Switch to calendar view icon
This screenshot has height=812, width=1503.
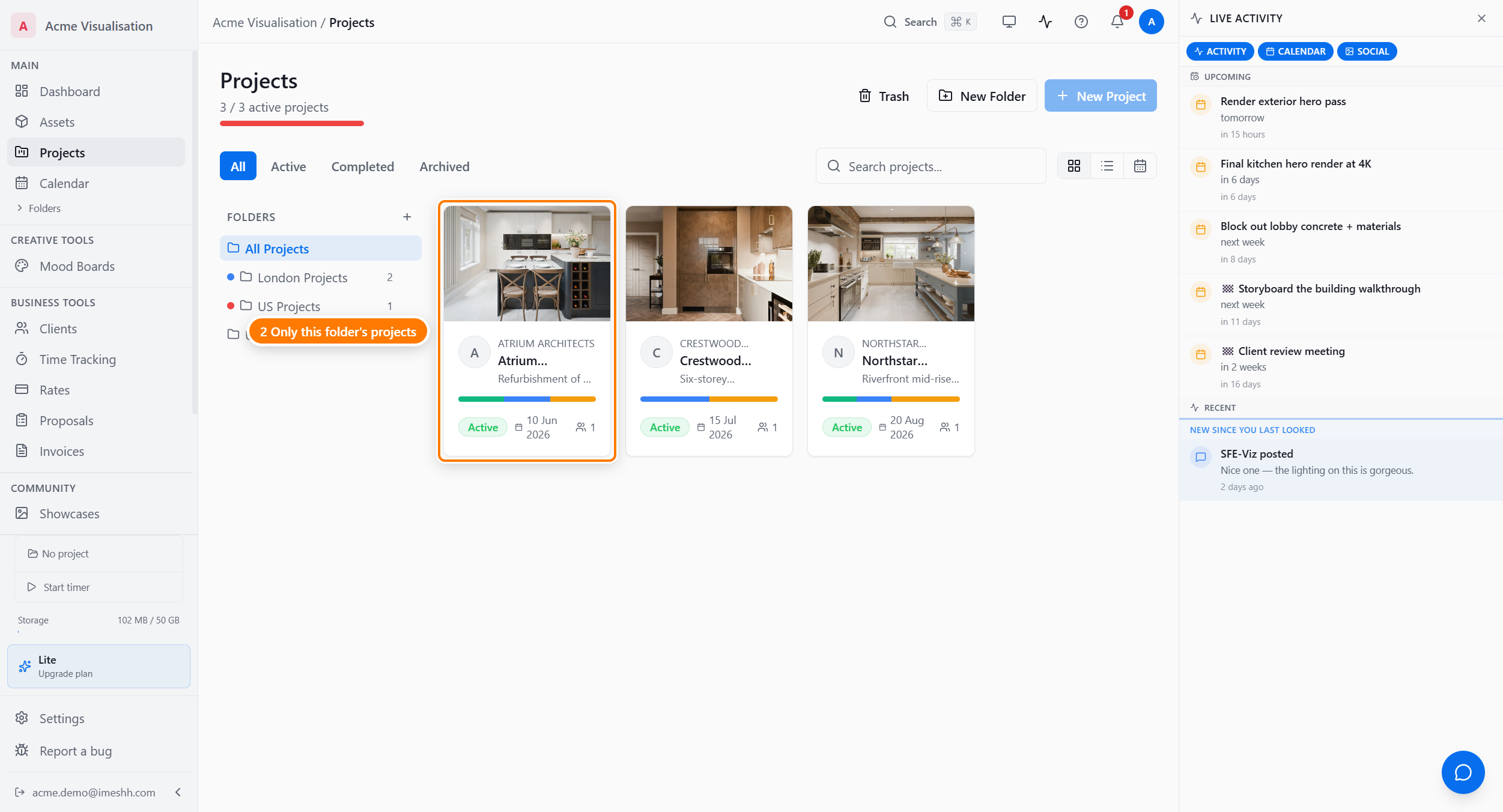pyautogui.click(x=1140, y=166)
